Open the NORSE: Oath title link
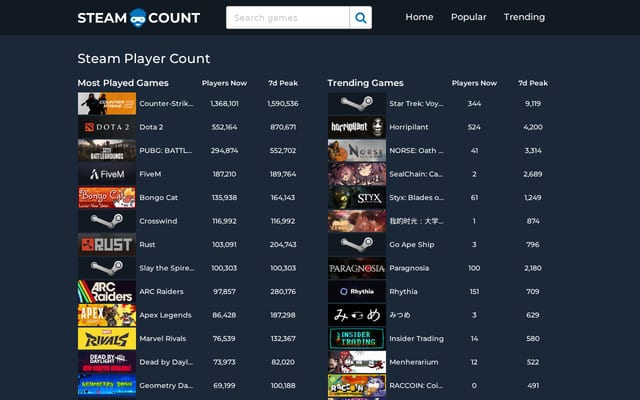Screen dimensions: 640x400 click(416, 151)
